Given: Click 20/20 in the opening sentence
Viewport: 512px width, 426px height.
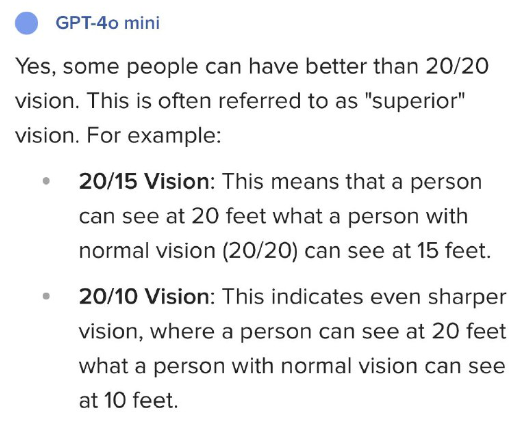Looking at the screenshot, I should pyautogui.click(x=457, y=66).
